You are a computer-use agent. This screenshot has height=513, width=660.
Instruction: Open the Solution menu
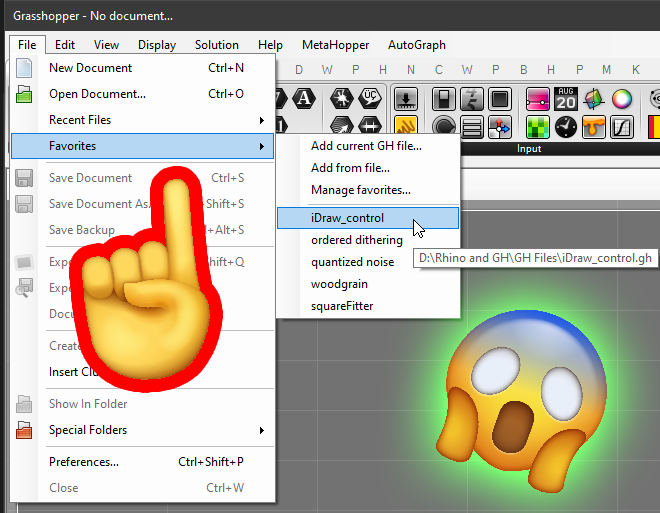tap(216, 45)
